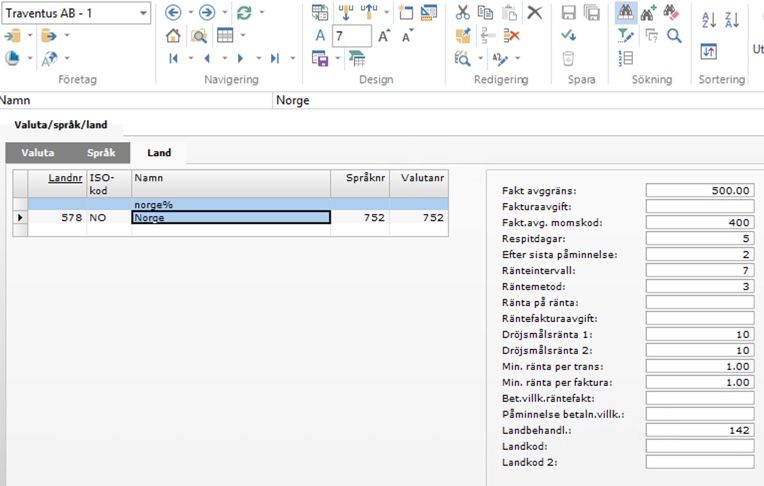Click the new window icon
Viewport: 764px width, 486px height.
pyautogui.click(x=405, y=13)
